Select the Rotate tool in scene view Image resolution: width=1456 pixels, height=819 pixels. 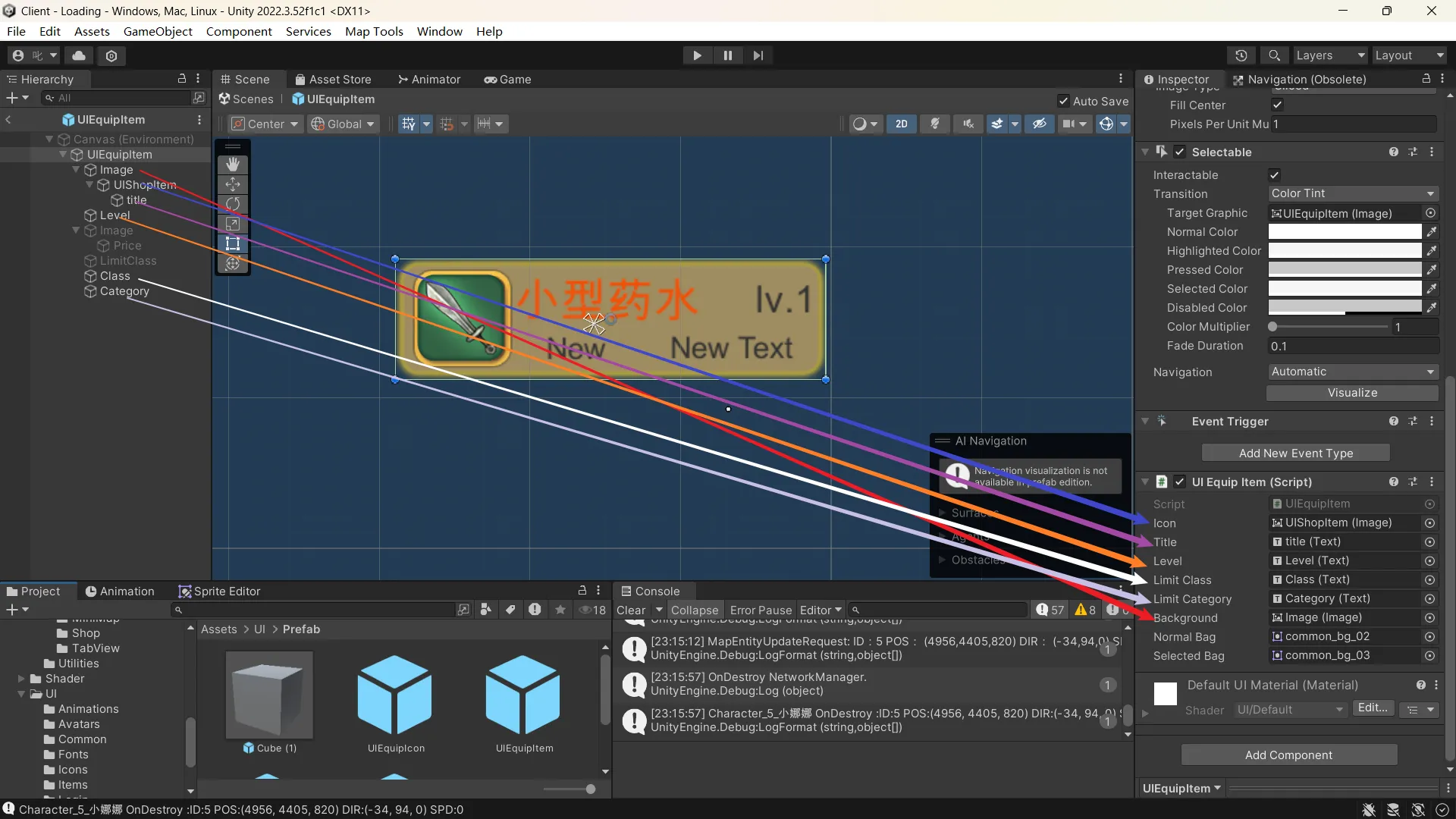(x=233, y=204)
